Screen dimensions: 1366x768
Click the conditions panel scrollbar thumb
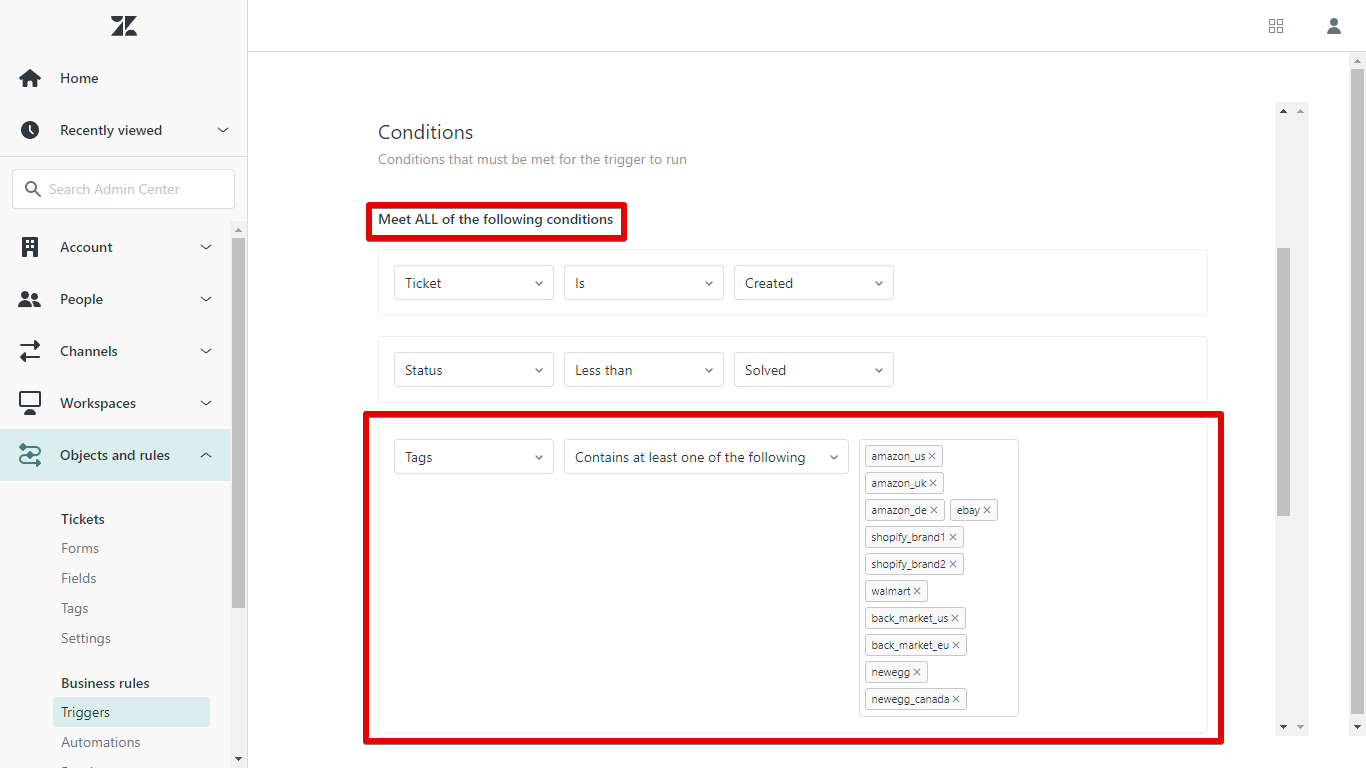click(1283, 381)
